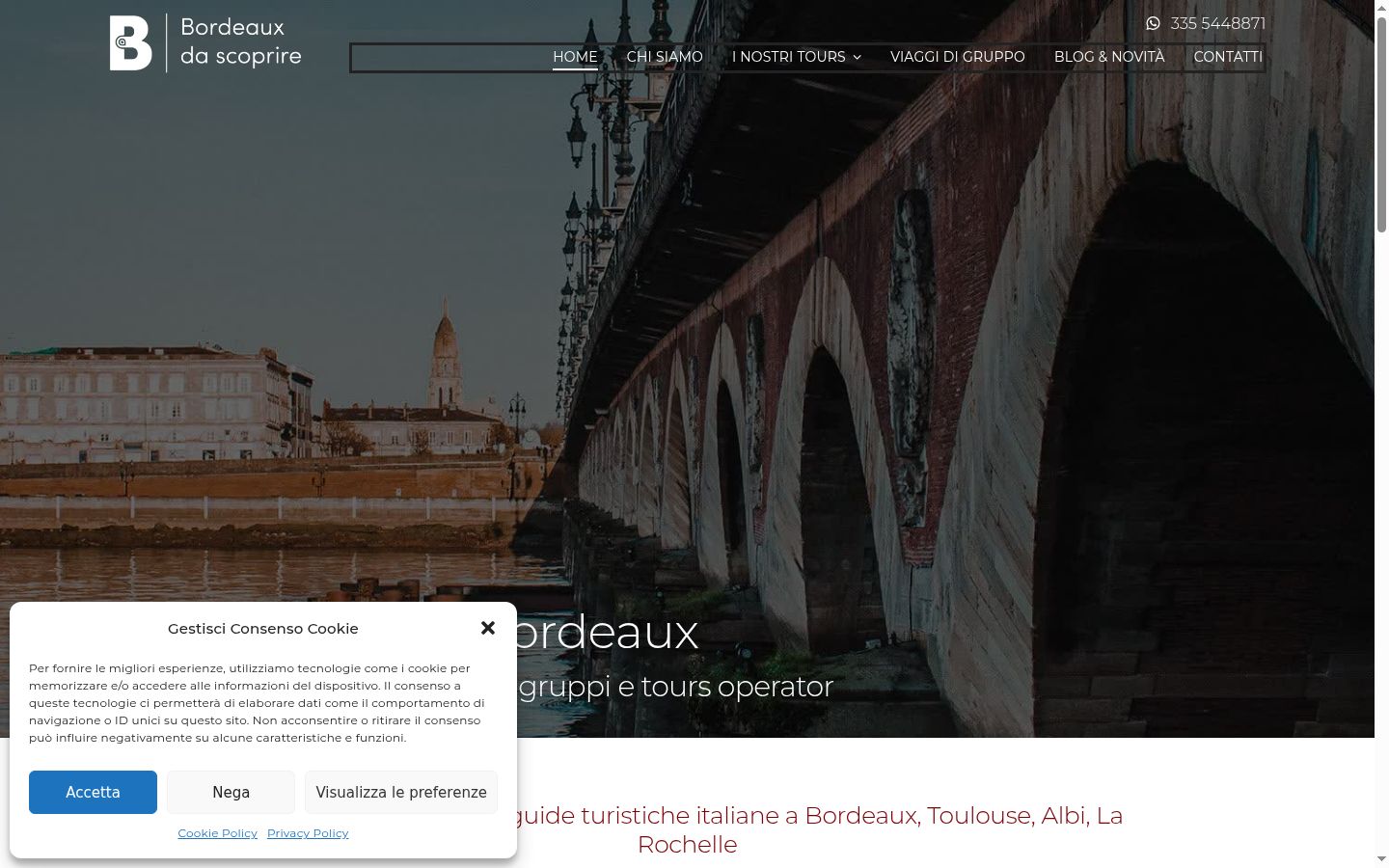Viewport: 1389px width, 868px height.
Task: Click the heading mentioning Toulouse, Albi, La Rochelle
Action: point(817,829)
